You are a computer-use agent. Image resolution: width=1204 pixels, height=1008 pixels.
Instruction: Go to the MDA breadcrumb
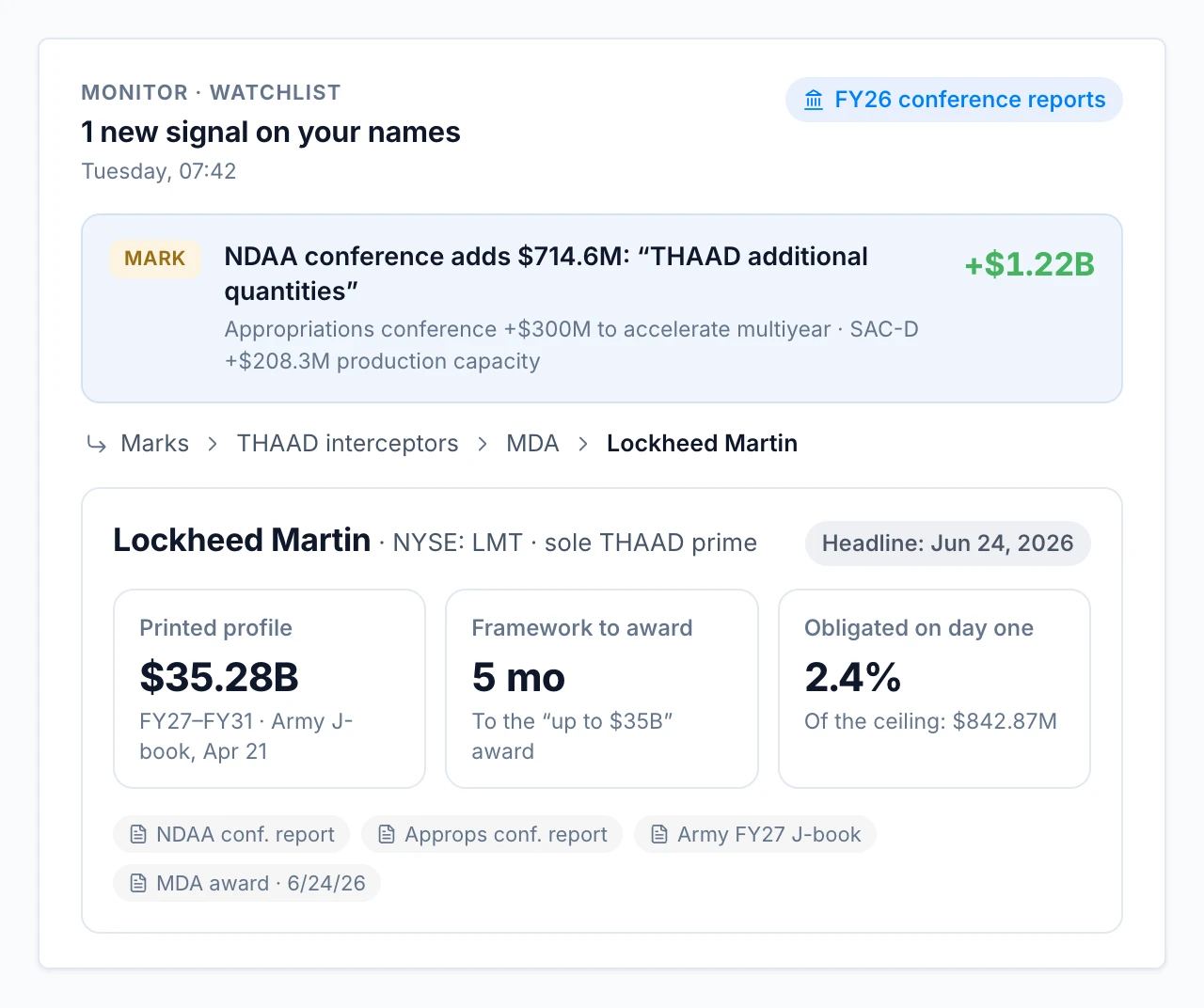click(x=532, y=444)
